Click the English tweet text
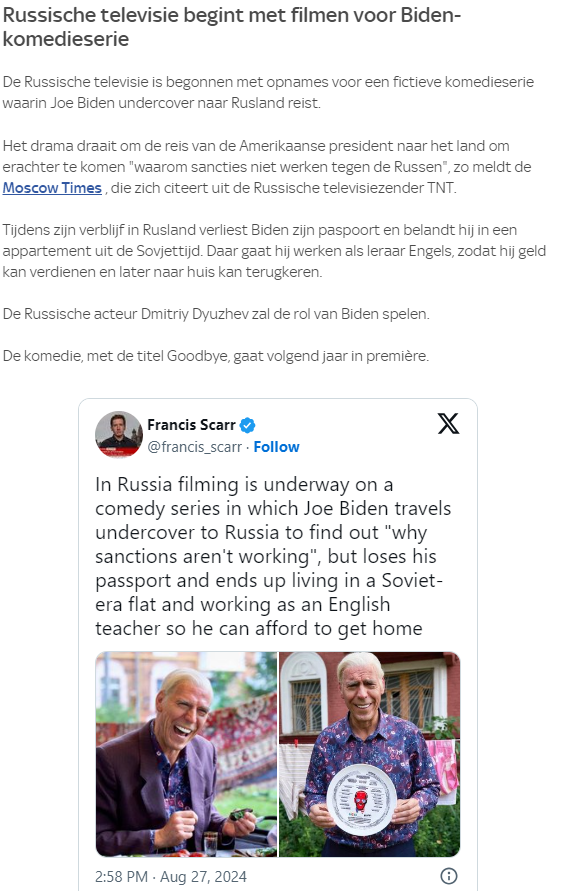Image resolution: width=575 pixels, height=891 pixels. pyautogui.click(x=273, y=556)
